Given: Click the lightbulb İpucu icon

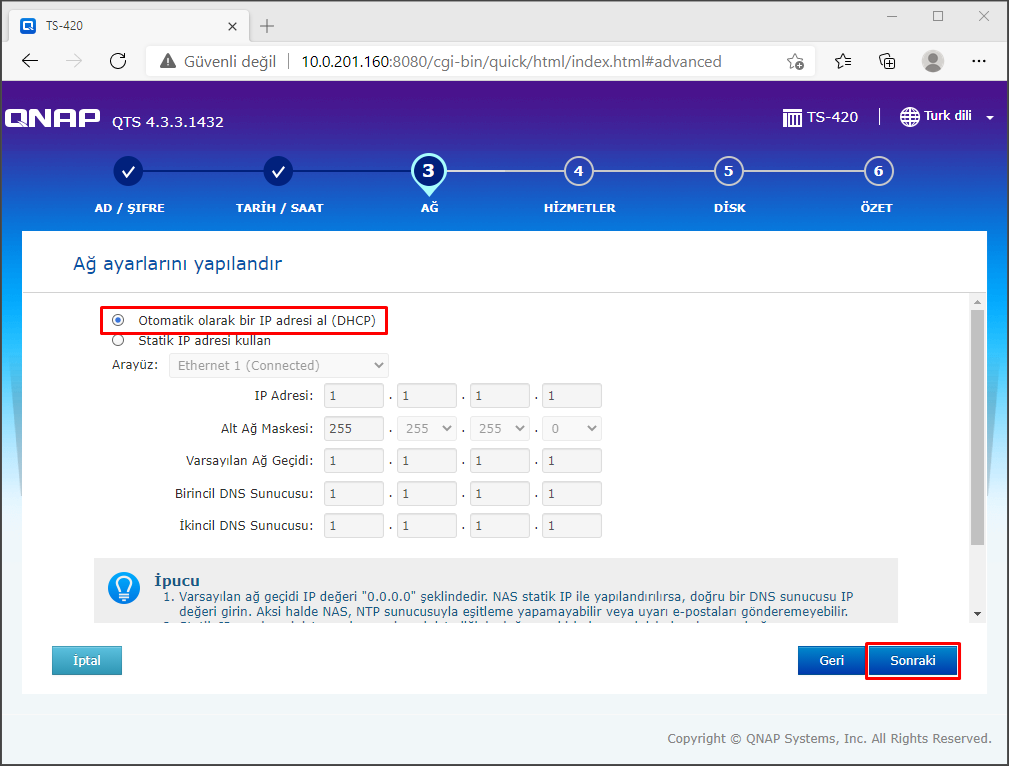Looking at the screenshot, I should click(124, 588).
